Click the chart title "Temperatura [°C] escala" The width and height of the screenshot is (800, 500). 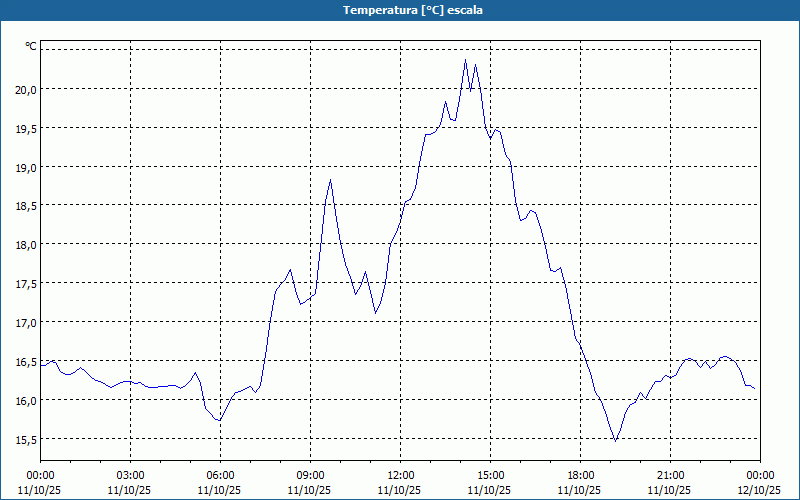tap(400, 10)
